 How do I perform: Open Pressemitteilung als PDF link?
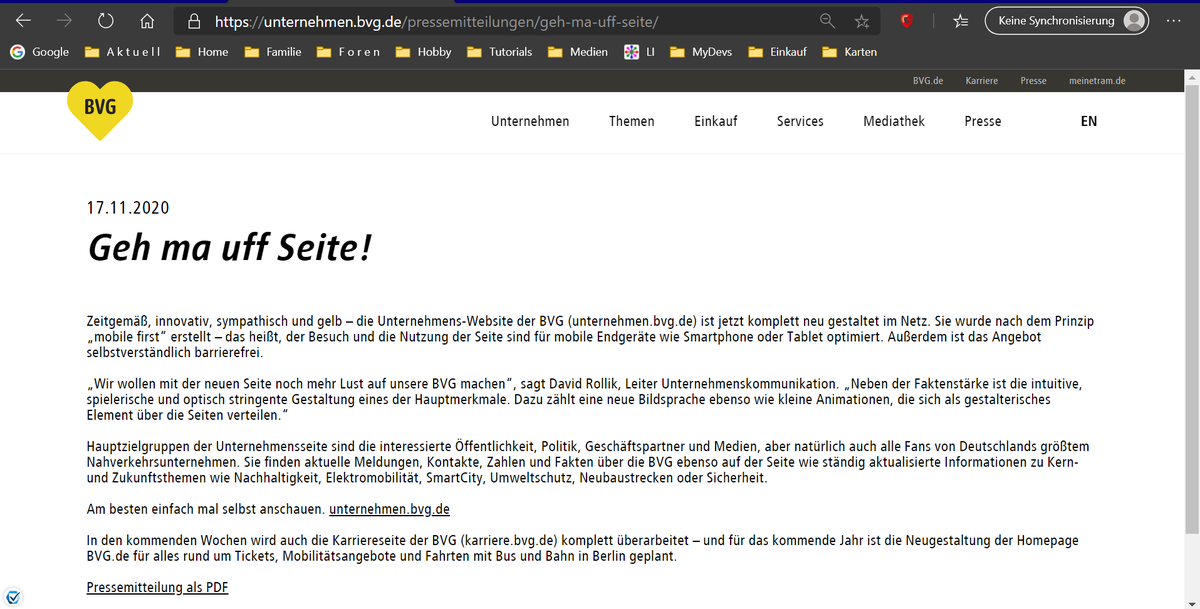tap(157, 587)
